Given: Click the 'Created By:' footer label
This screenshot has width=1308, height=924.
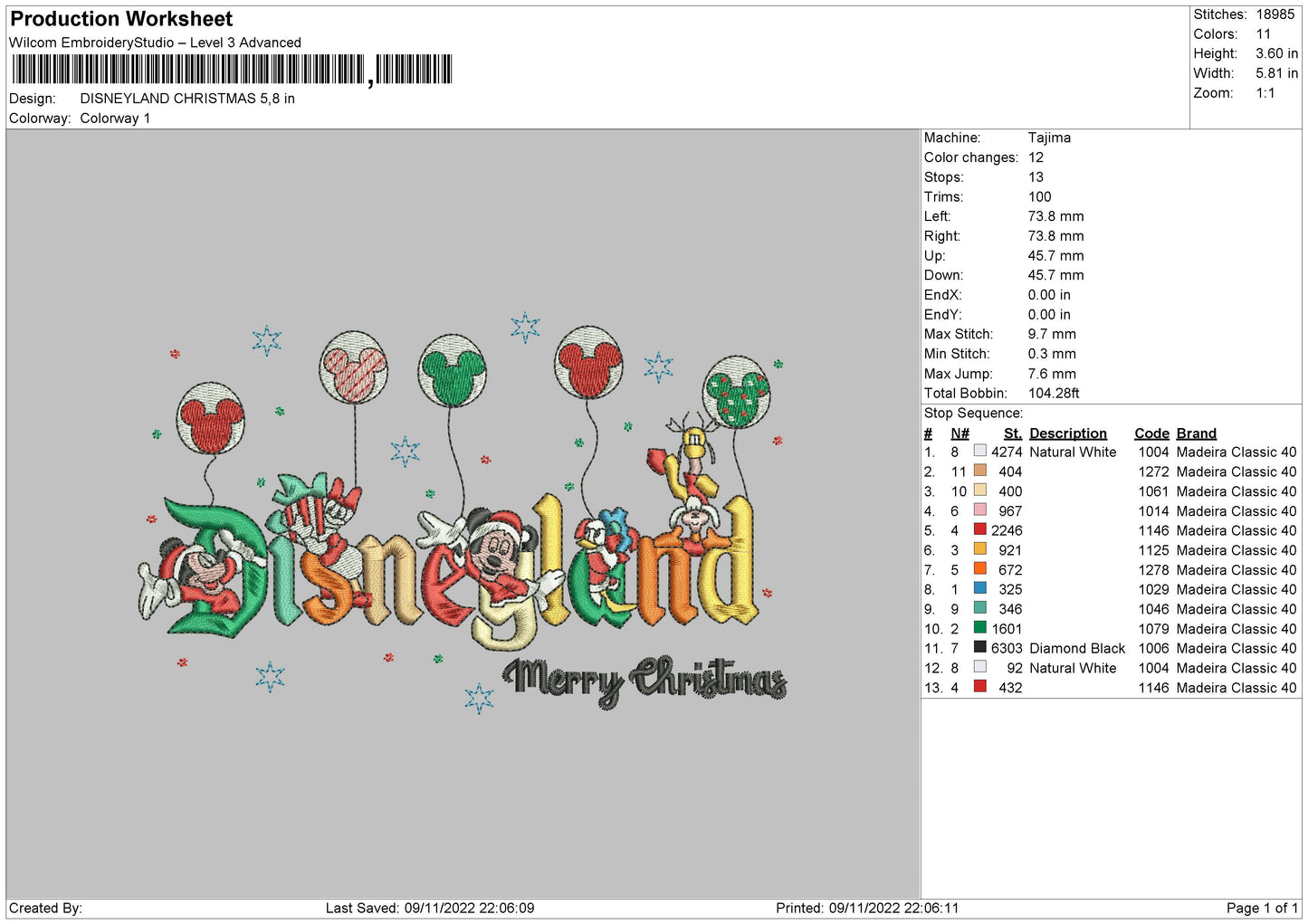Looking at the screenshot, I should pos(45,908).
